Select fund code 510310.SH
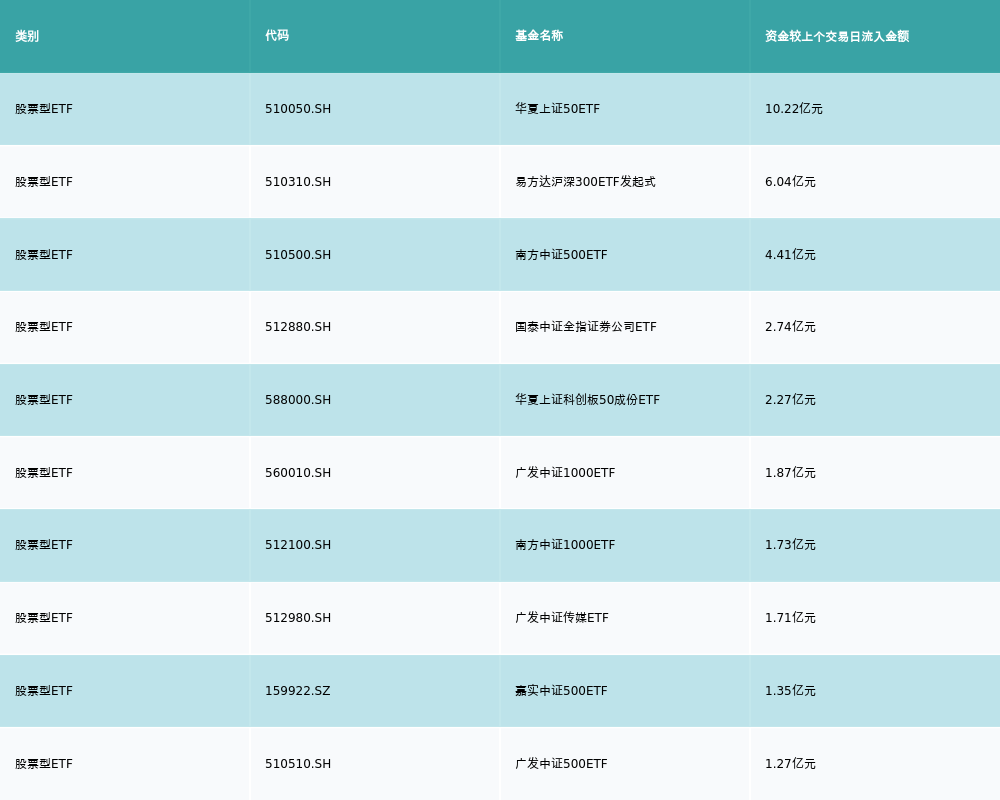 click(298, 182)
